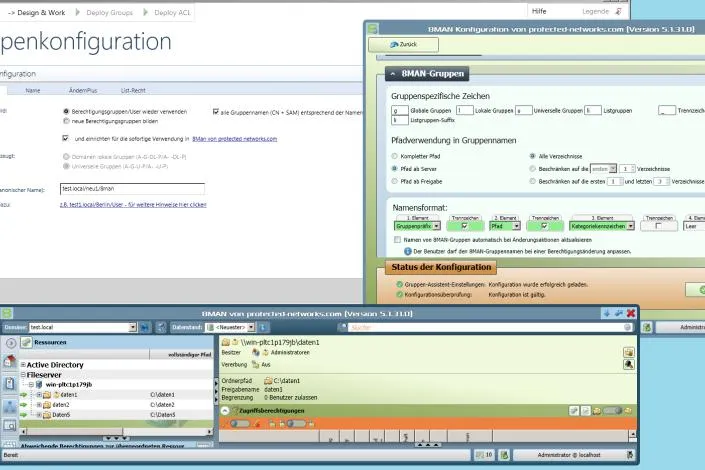Click the document icon in the Zugriffsberechtigungen header
This screenshot has width=705, height=470.
tap(585, 411)
